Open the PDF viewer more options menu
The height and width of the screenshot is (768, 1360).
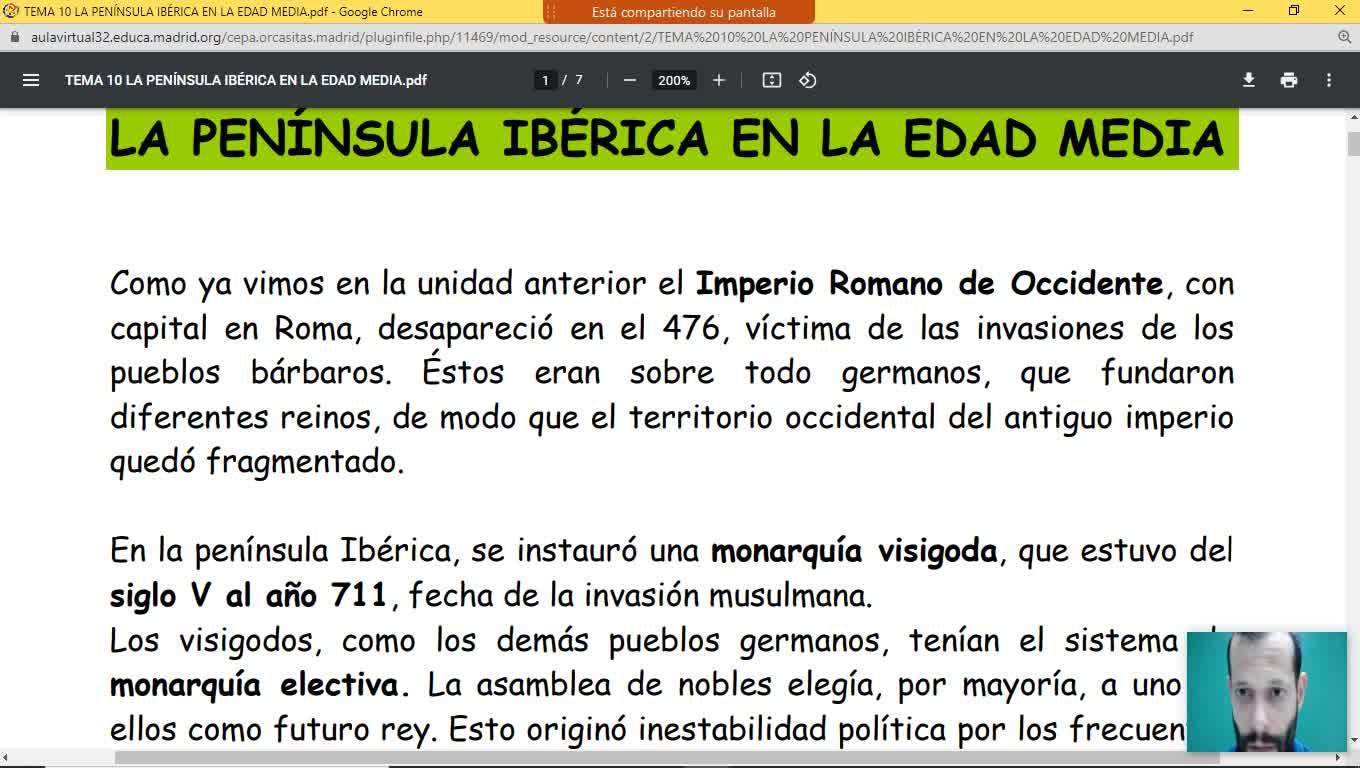click(1329, 80)
